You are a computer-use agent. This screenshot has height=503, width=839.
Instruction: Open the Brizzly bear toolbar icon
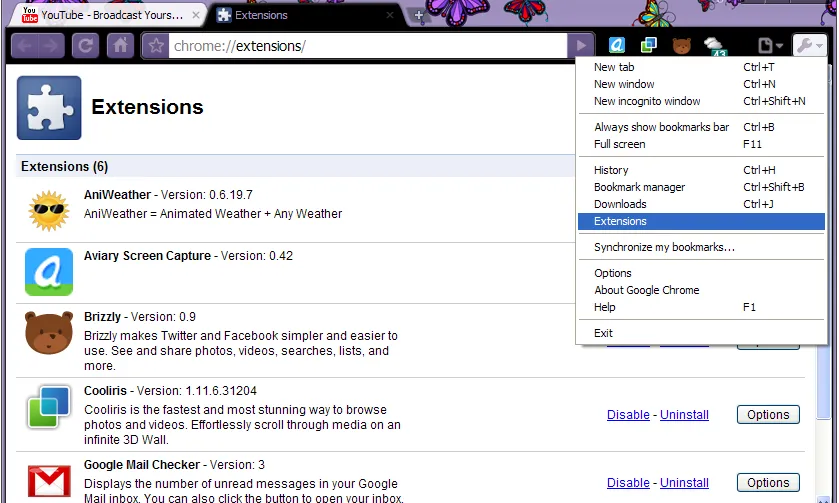(x=681, y=45)
